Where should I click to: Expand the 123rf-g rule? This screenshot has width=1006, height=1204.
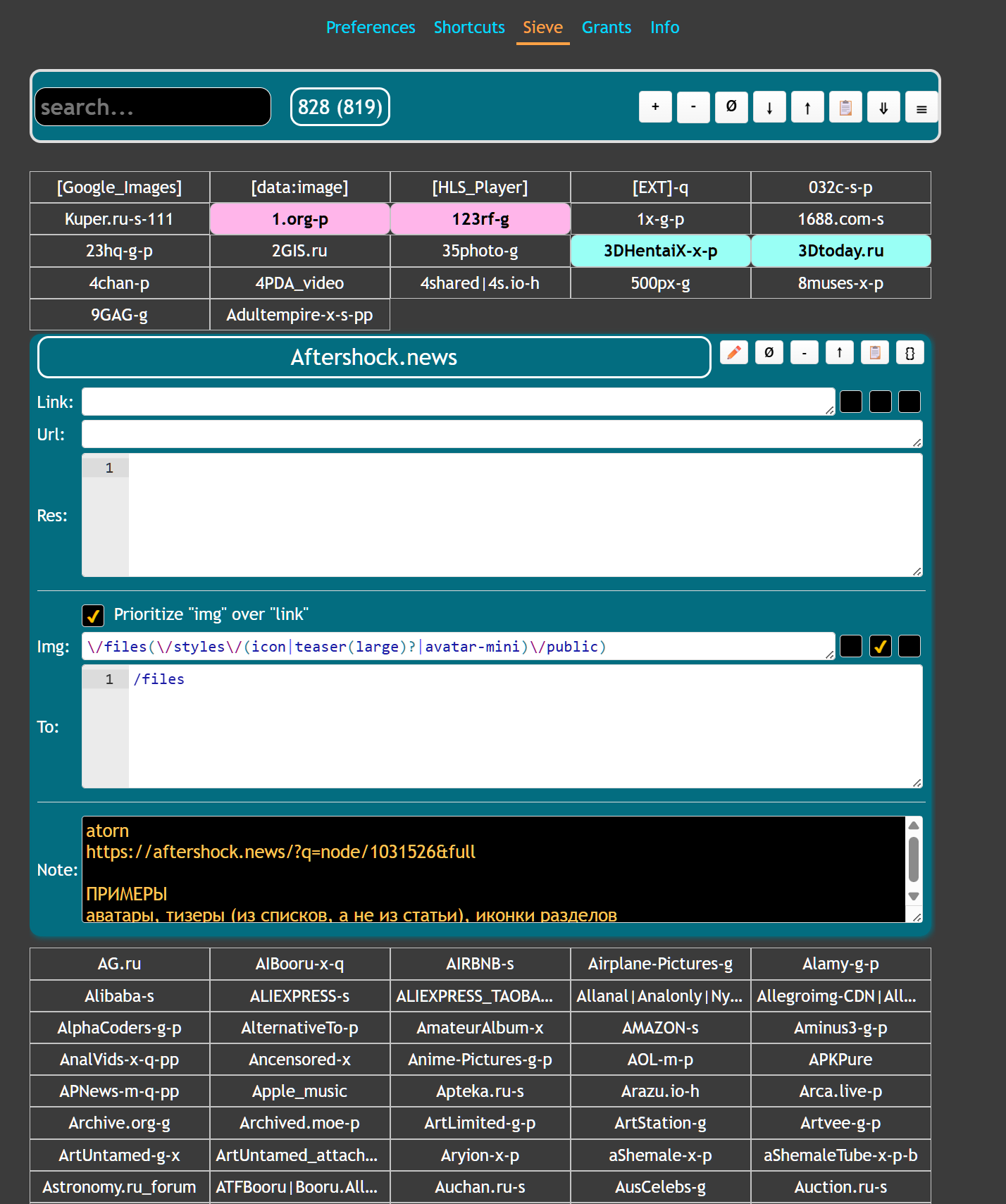pyautogui.click(x=480, y=219)
